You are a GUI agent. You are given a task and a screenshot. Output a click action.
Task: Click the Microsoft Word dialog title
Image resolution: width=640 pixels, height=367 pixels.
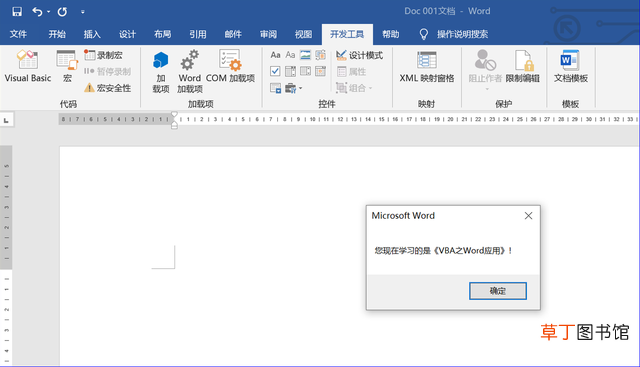tap(403, 216)
